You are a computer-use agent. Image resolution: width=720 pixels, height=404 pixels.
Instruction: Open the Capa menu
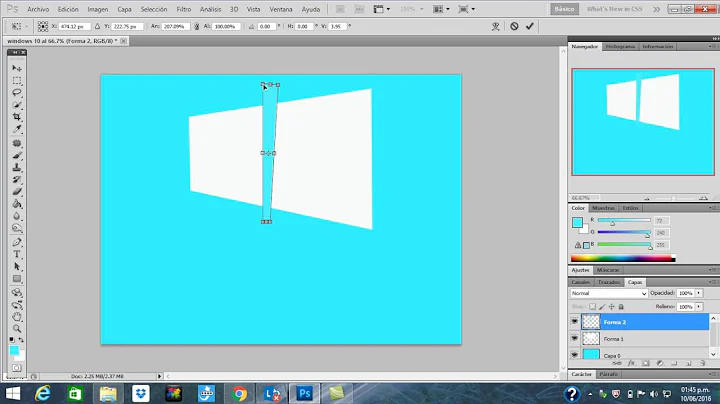coord(124,9)
